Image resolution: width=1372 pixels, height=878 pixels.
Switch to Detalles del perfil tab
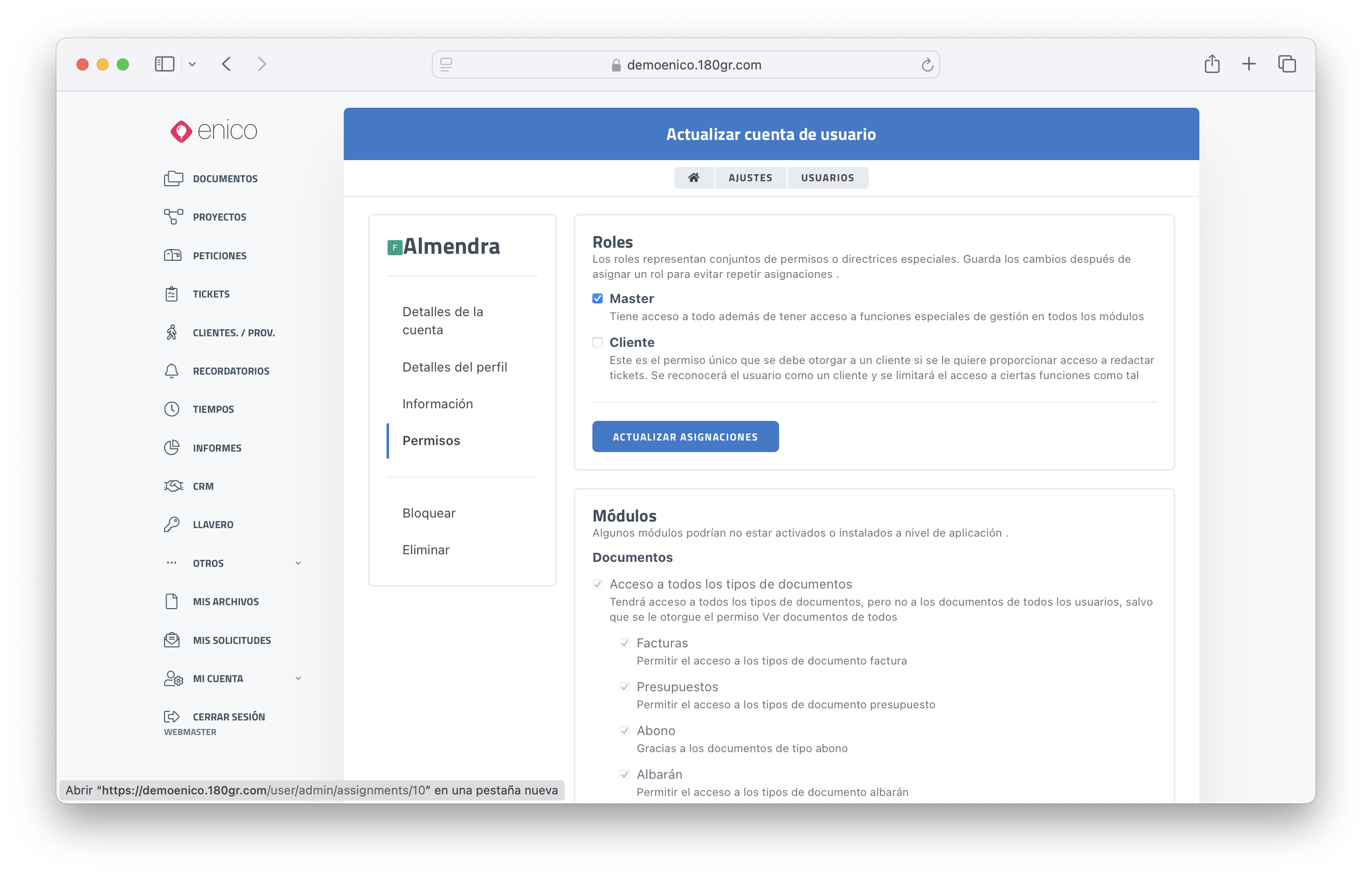[454, 367]
